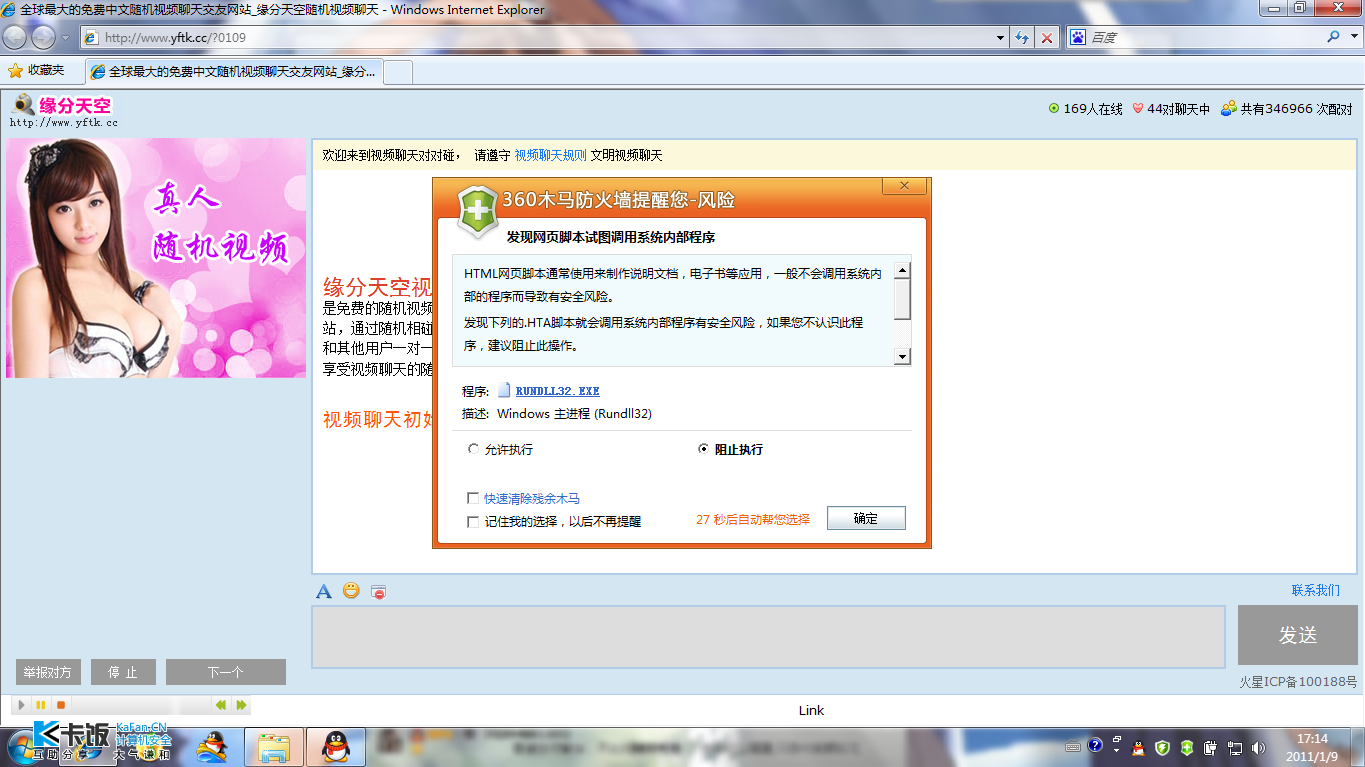Image resolution: width=1365 pixels, height=767 pixels.
Task: Click the volume speaker tray icon
Action: (1258, 747)
